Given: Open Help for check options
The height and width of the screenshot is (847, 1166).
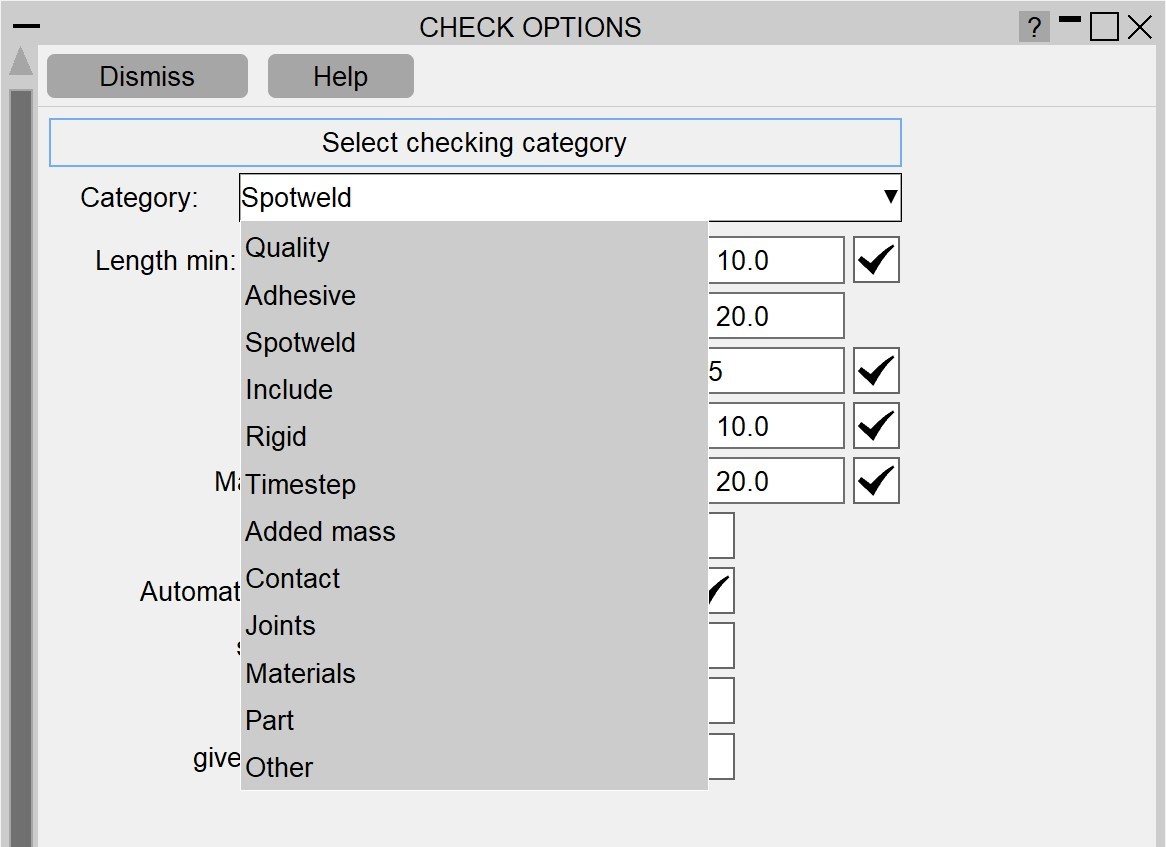Looking at the screenshot, I should pyautogui.click(x=341, y=76).
